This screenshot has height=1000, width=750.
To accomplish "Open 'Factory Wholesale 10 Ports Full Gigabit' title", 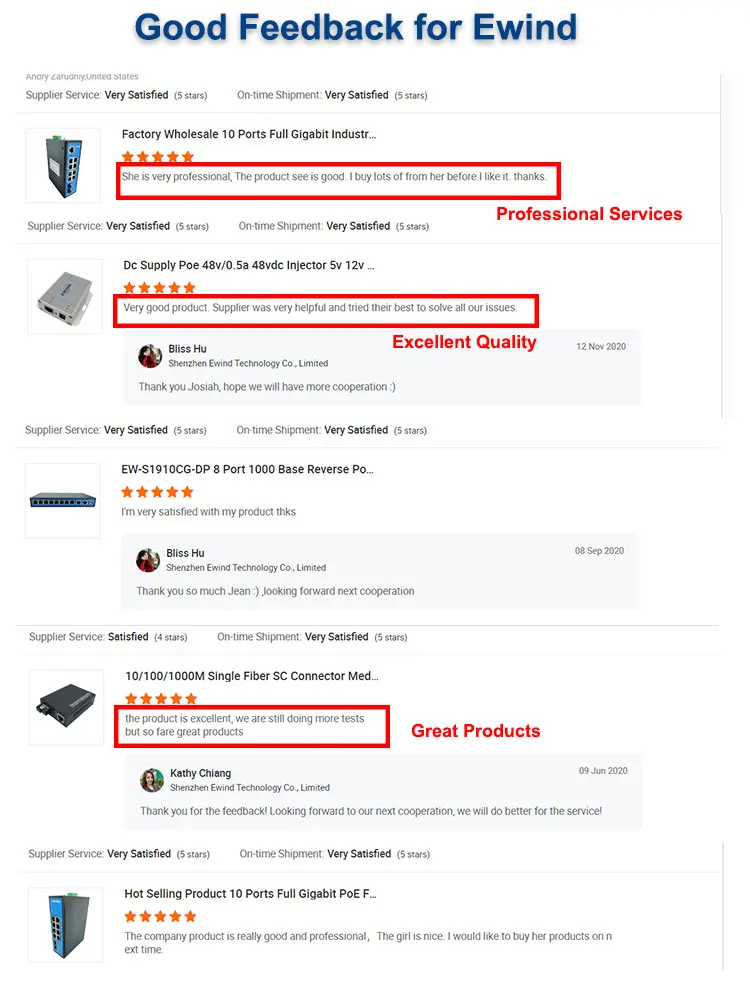I will [249, 134].
